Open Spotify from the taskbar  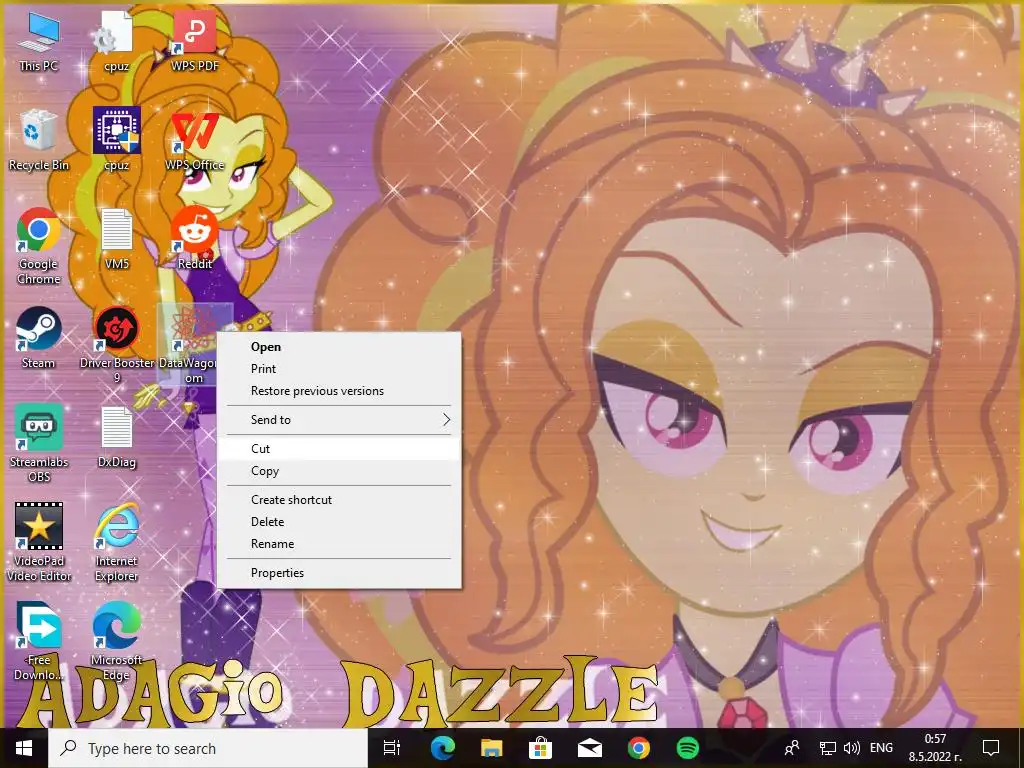click(x=688, y=748)
